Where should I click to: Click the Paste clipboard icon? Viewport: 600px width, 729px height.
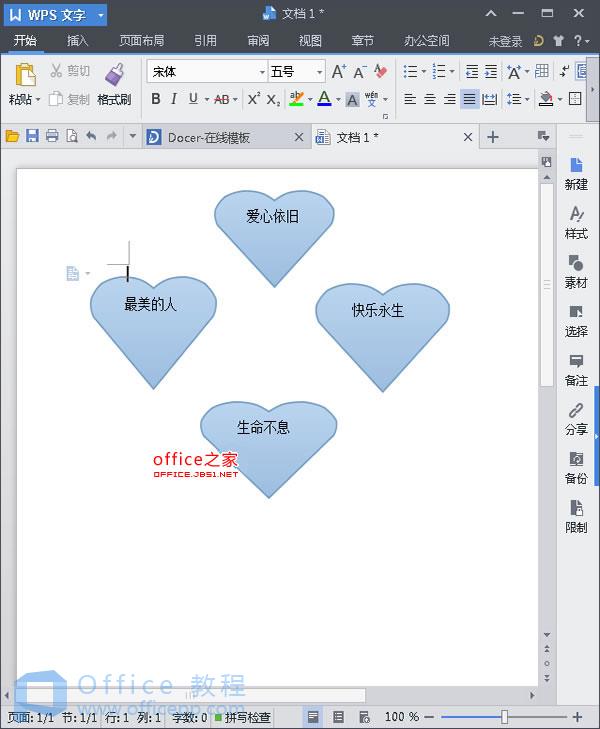[x=25, y=74]
